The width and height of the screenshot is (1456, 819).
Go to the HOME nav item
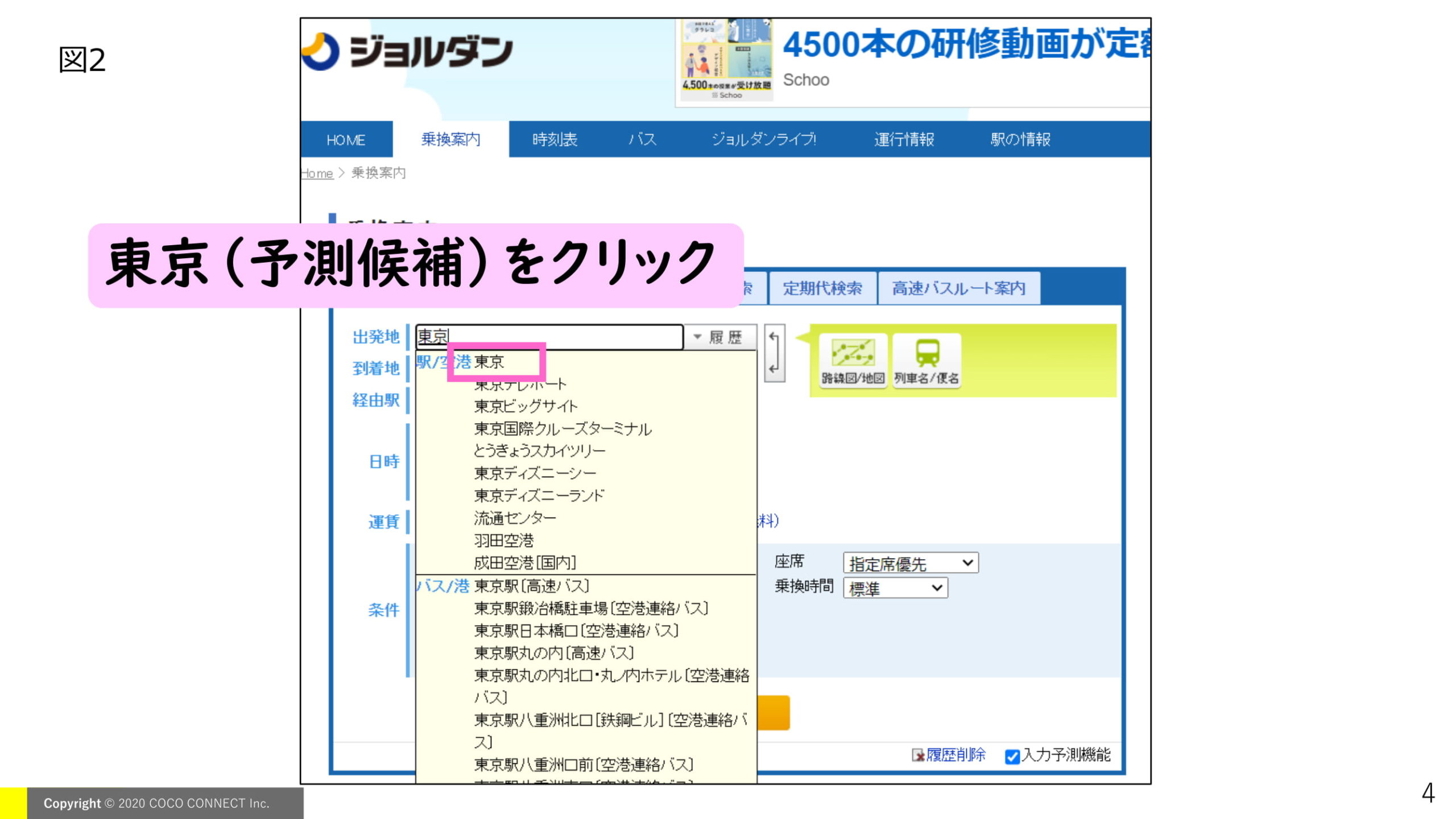click(x=346, y=139)
